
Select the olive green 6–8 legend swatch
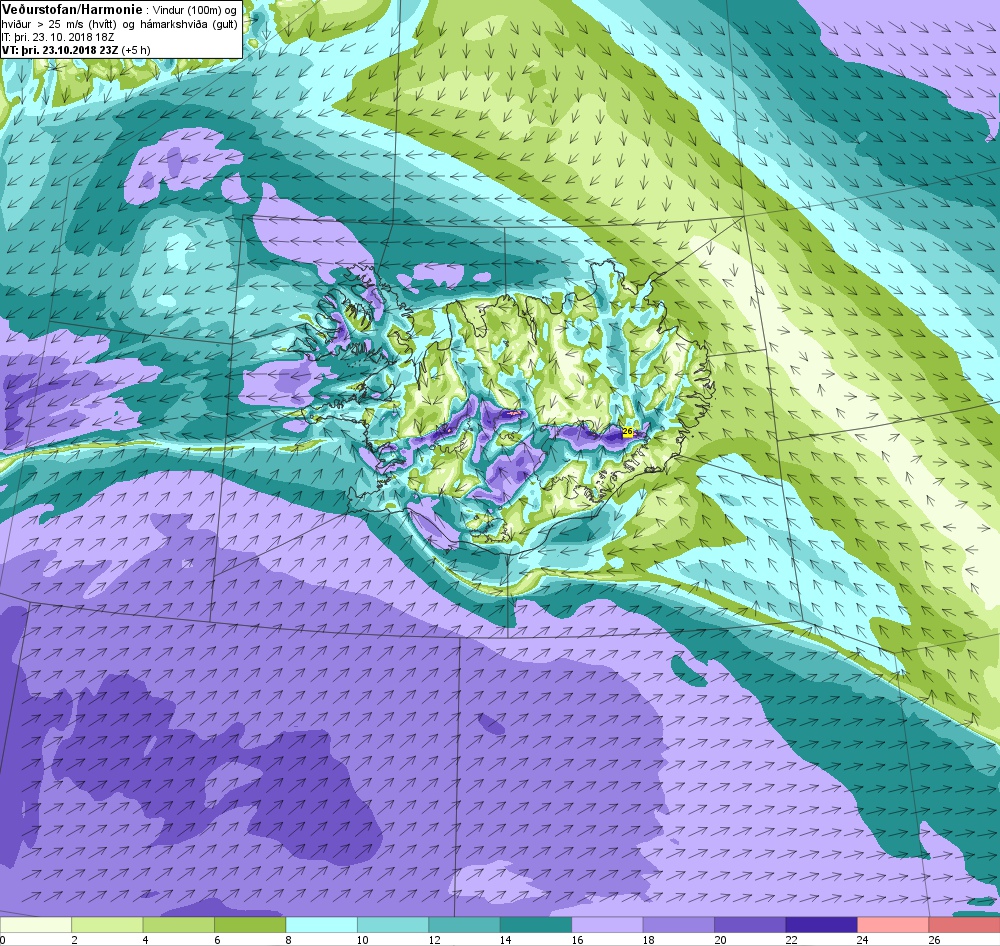click(x=250, y=925)
